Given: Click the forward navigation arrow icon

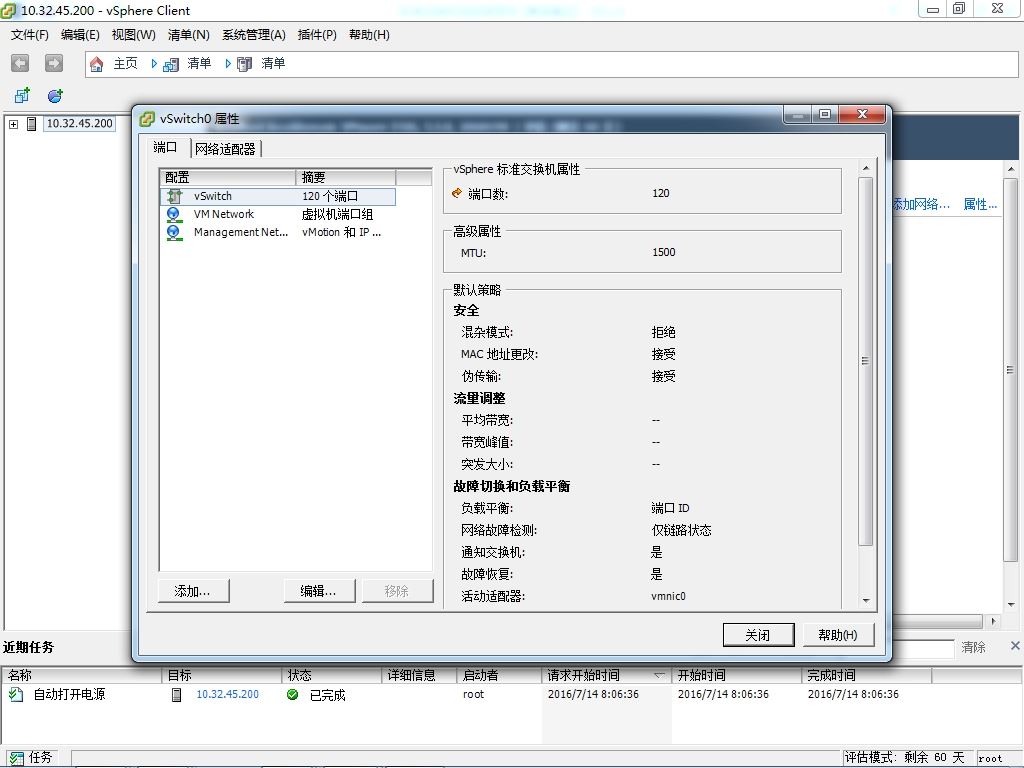Looking at the screenshot, I should (54, 63).
